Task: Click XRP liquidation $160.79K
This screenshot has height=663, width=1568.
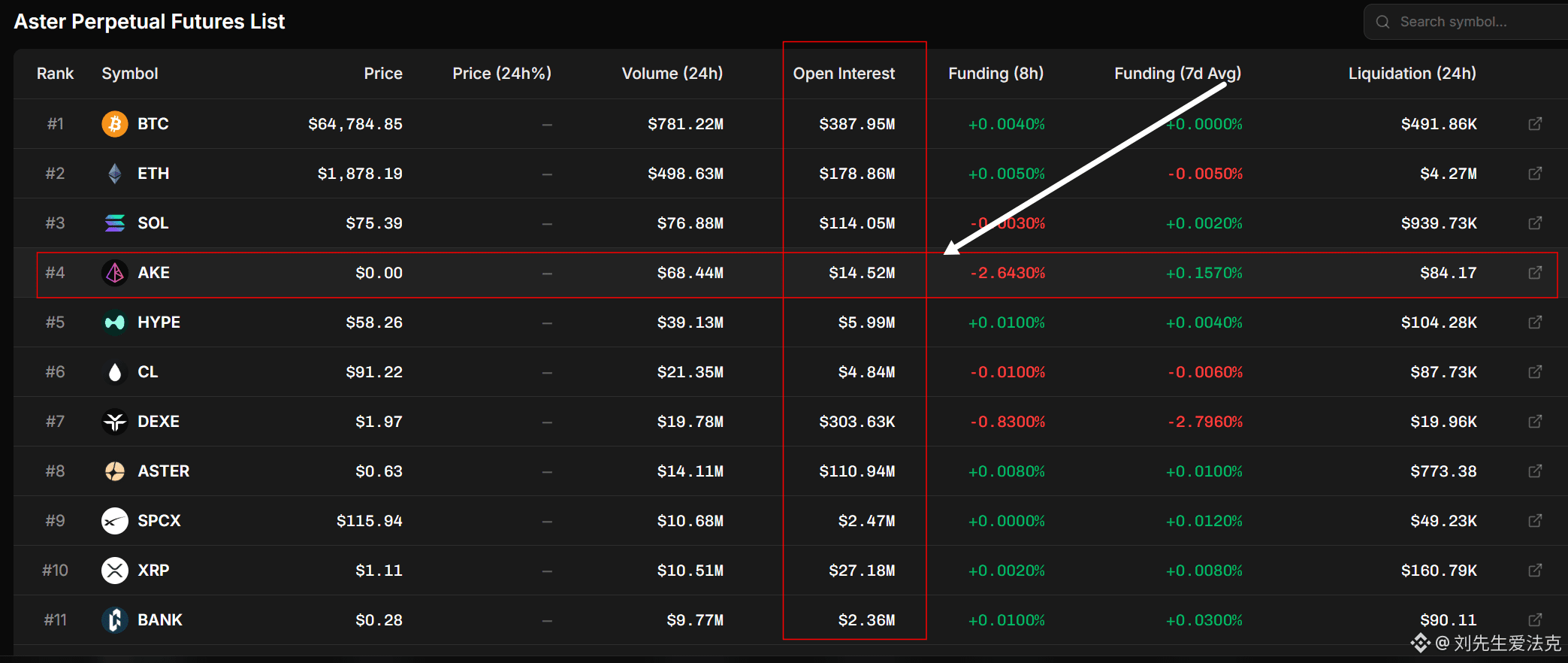Action: click(x=1439, y=571)
